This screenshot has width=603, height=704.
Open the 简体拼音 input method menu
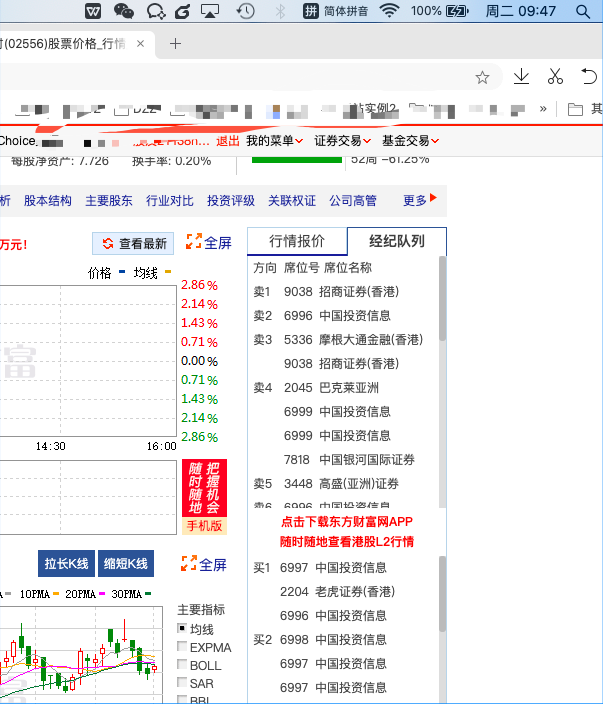click(x=335, y=11)
